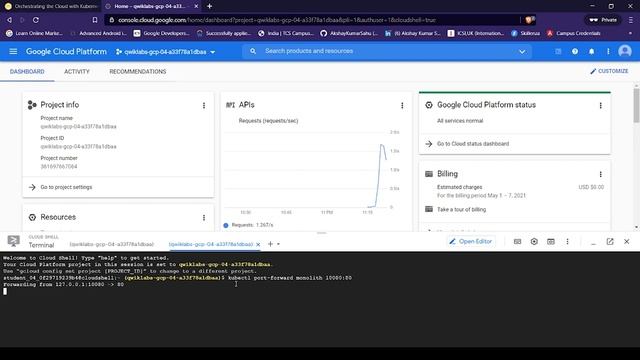Open APIs card options menu
This screenshot has height=360, width=640.
click(402, 105)
